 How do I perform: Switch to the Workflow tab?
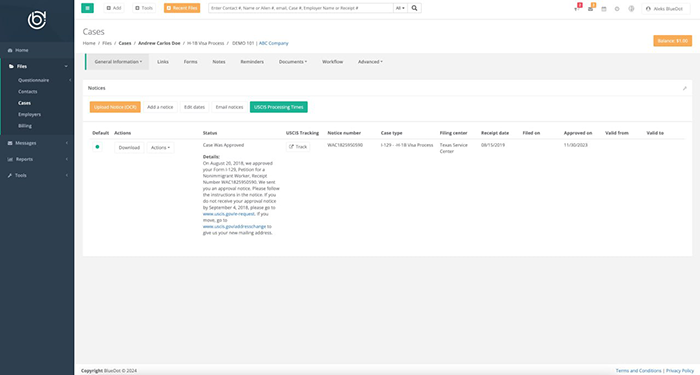(333, 62)
